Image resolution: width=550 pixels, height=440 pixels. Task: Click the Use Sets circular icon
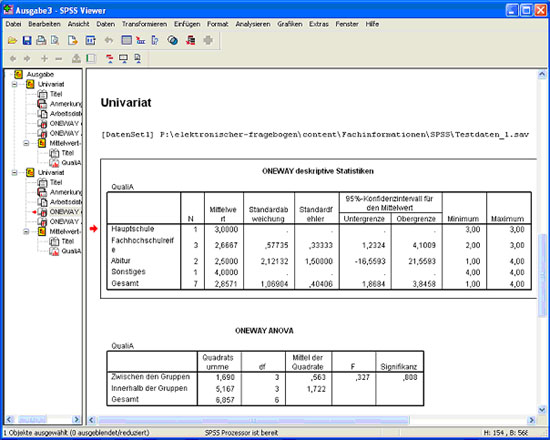[173, 41]
